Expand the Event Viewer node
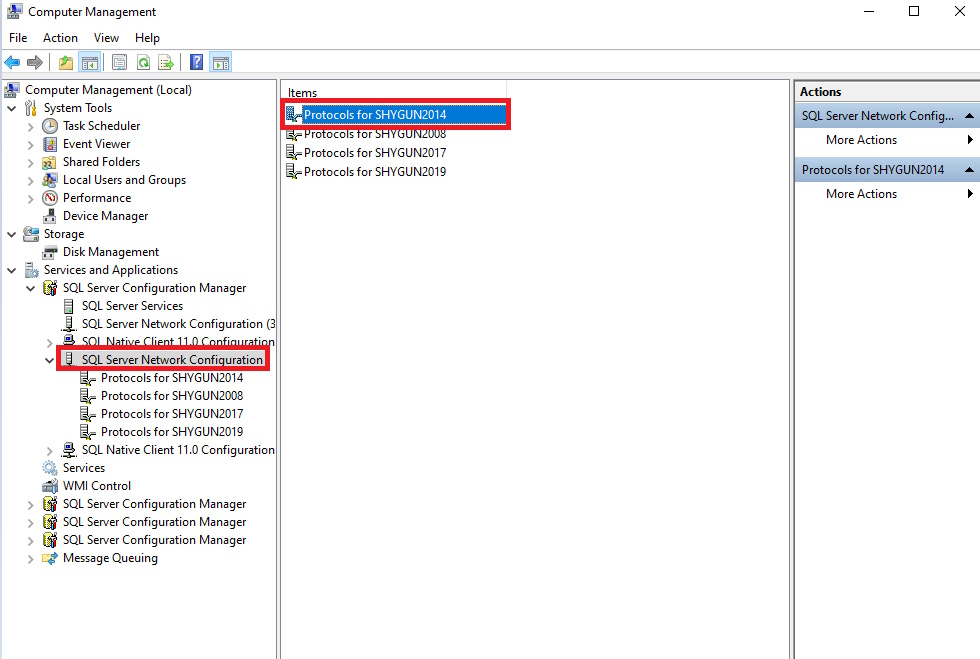The height and width of the screenshot is (659, 980). click(31, 145)
